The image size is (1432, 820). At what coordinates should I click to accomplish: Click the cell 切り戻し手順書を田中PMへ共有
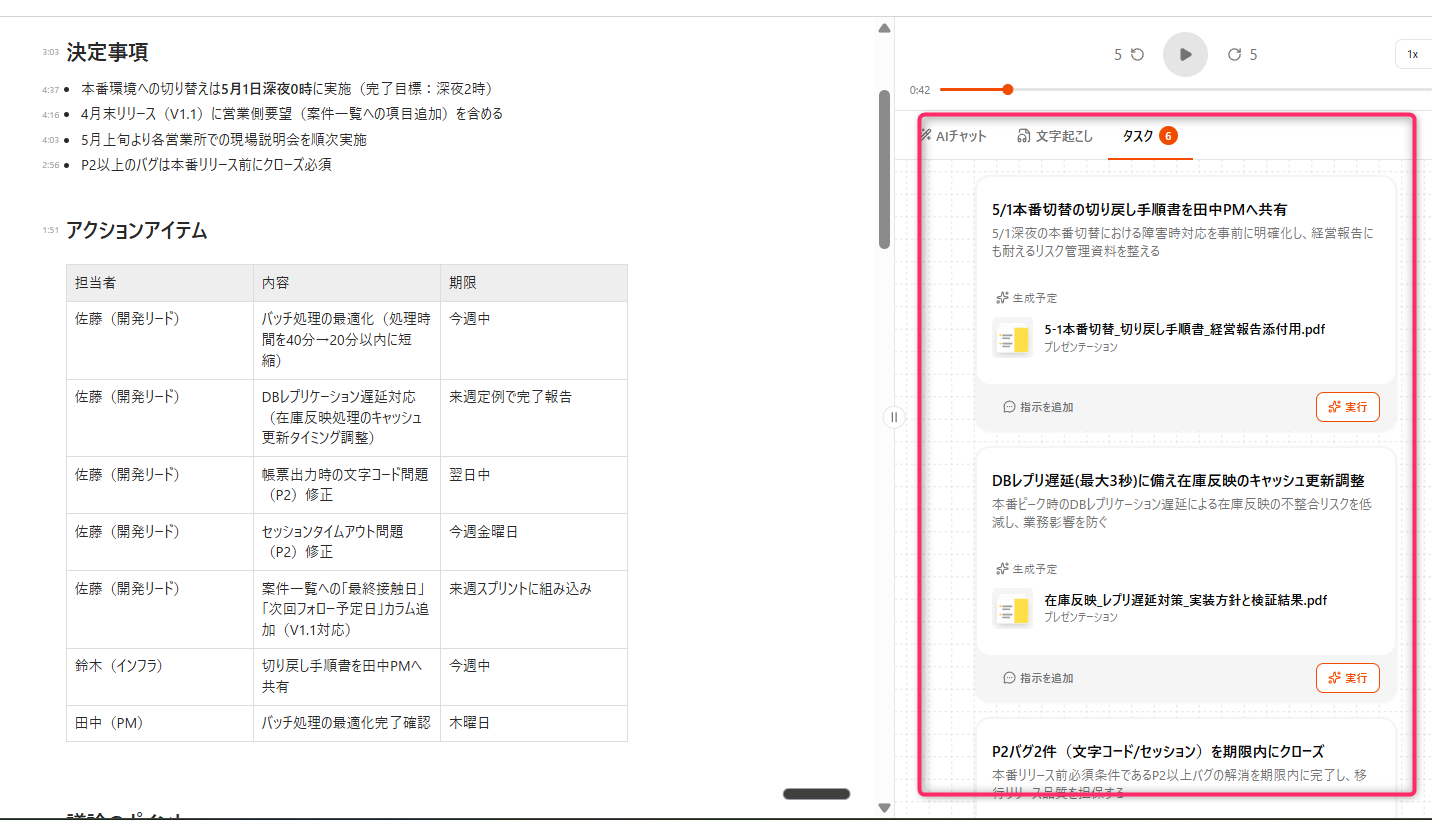[347, 676]
